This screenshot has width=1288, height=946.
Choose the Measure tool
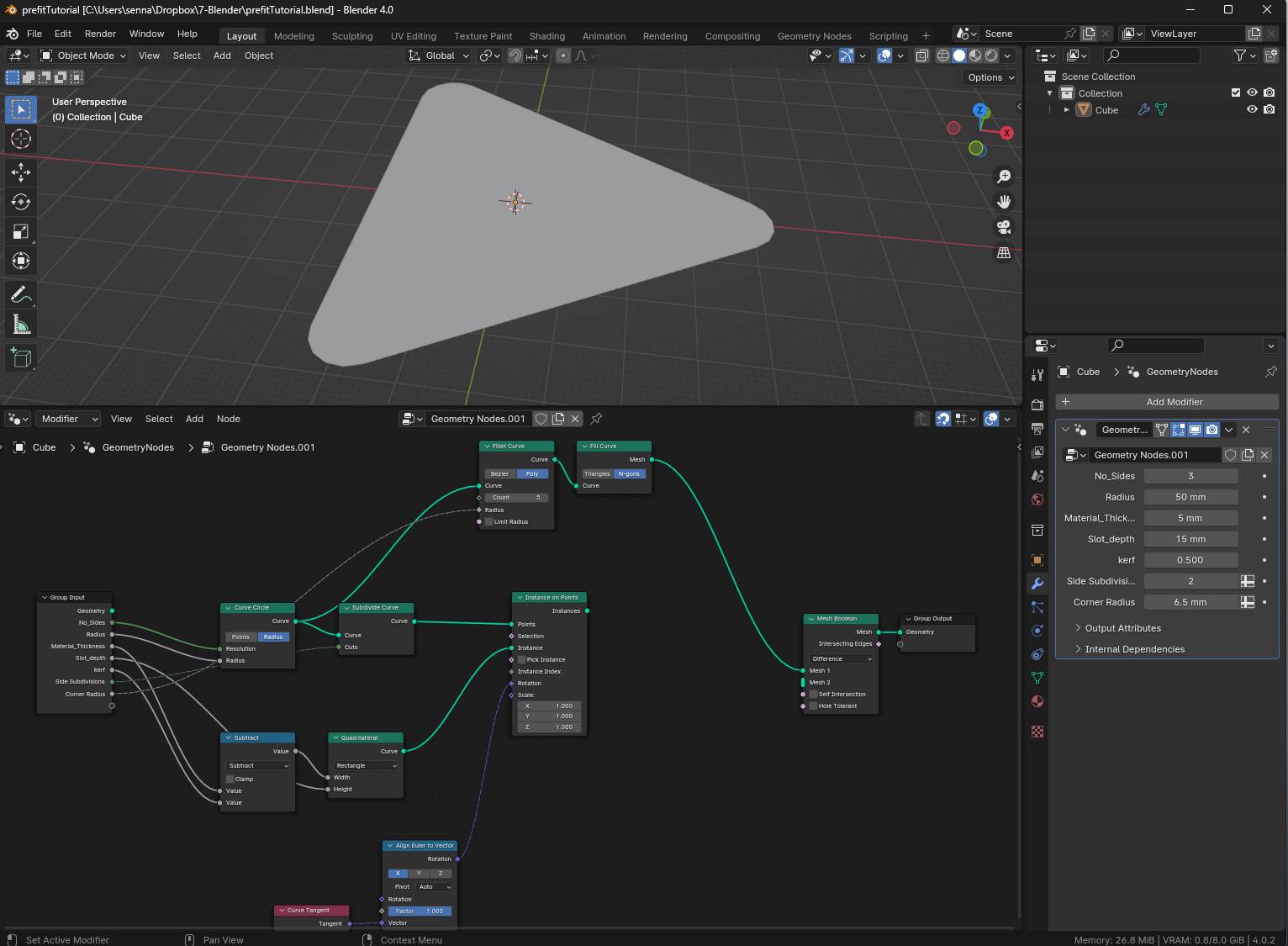point(21,325)
